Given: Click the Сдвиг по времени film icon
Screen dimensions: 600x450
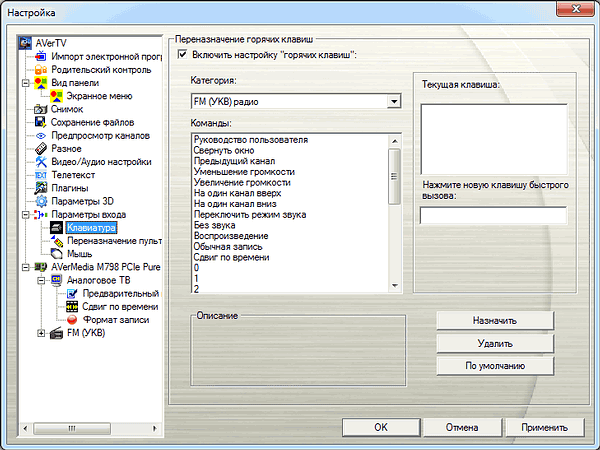Looking at the screenshot, I should [72, 307].
